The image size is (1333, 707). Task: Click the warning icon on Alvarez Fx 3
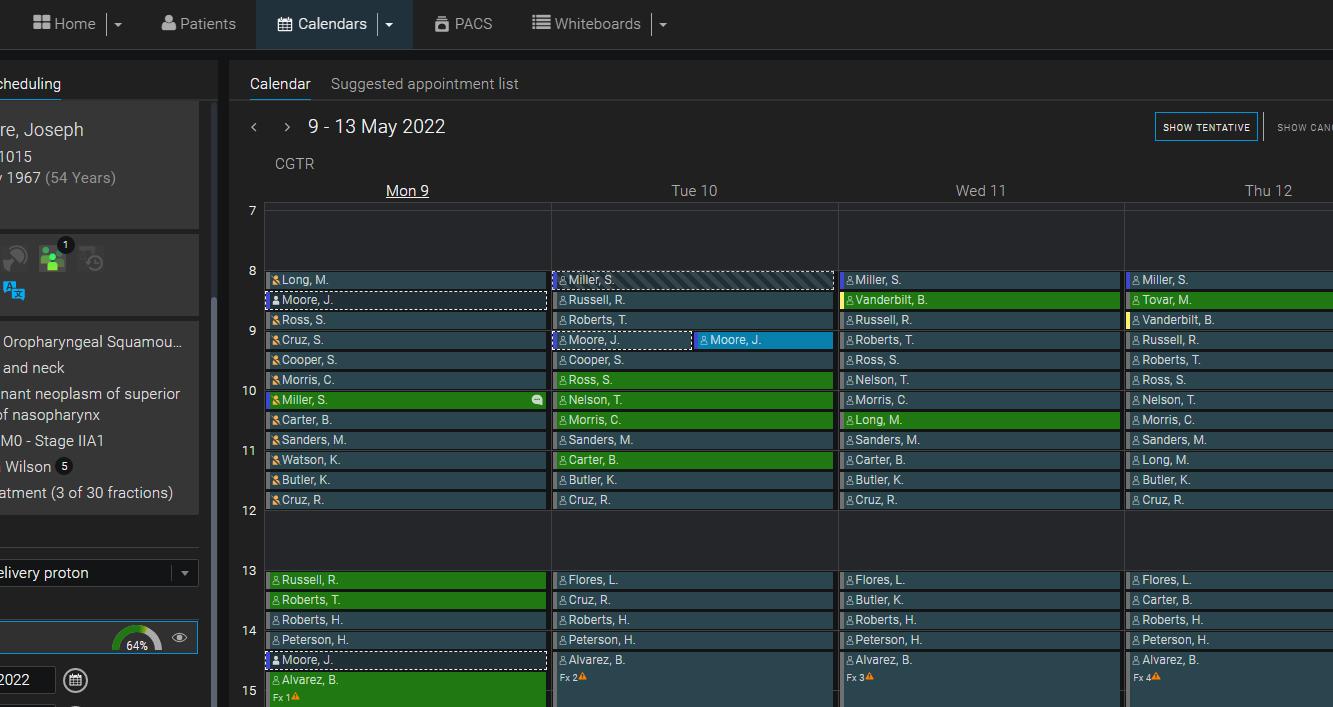point(869,677)
